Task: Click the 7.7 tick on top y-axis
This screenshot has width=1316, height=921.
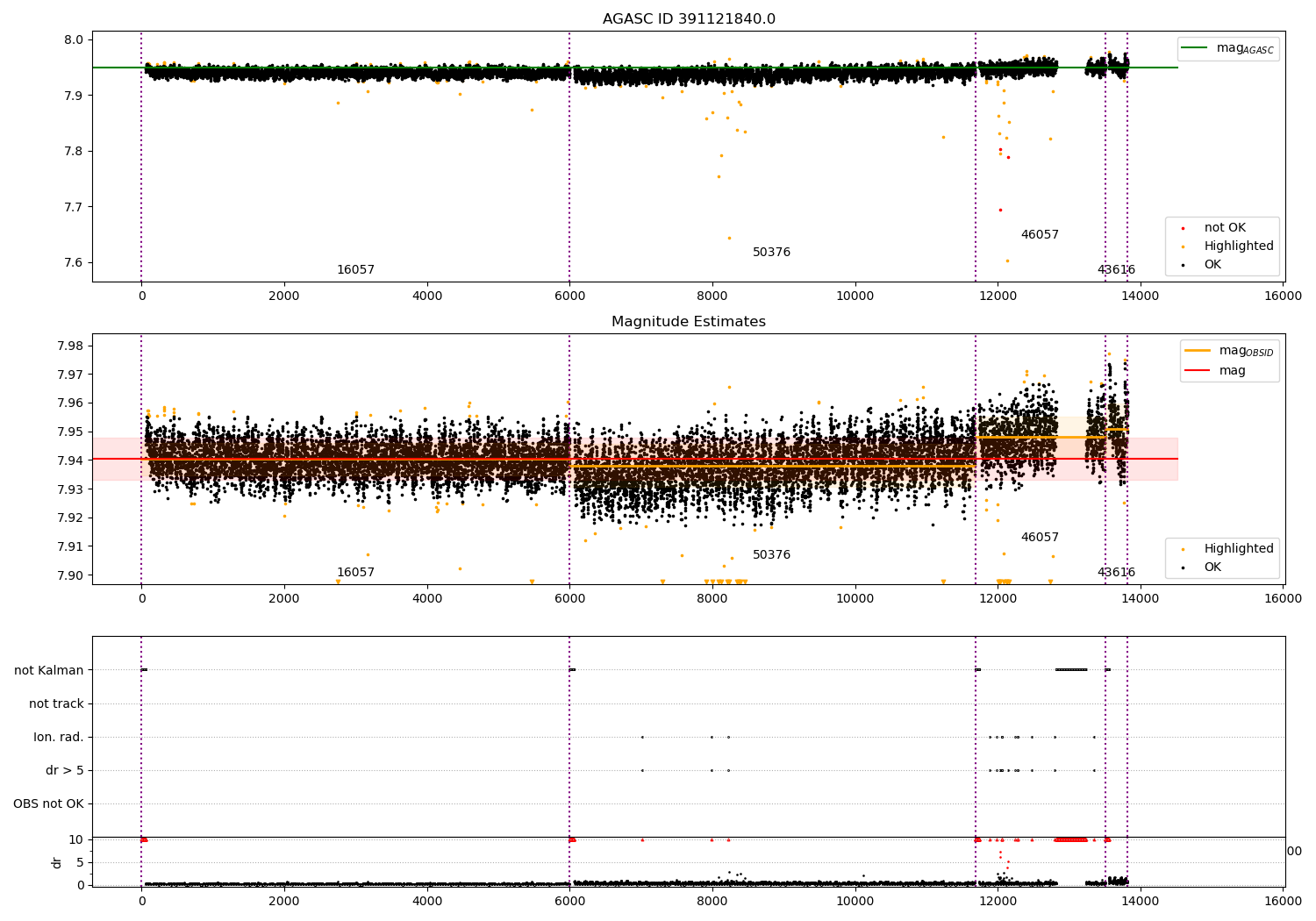Action: (74, 208)
